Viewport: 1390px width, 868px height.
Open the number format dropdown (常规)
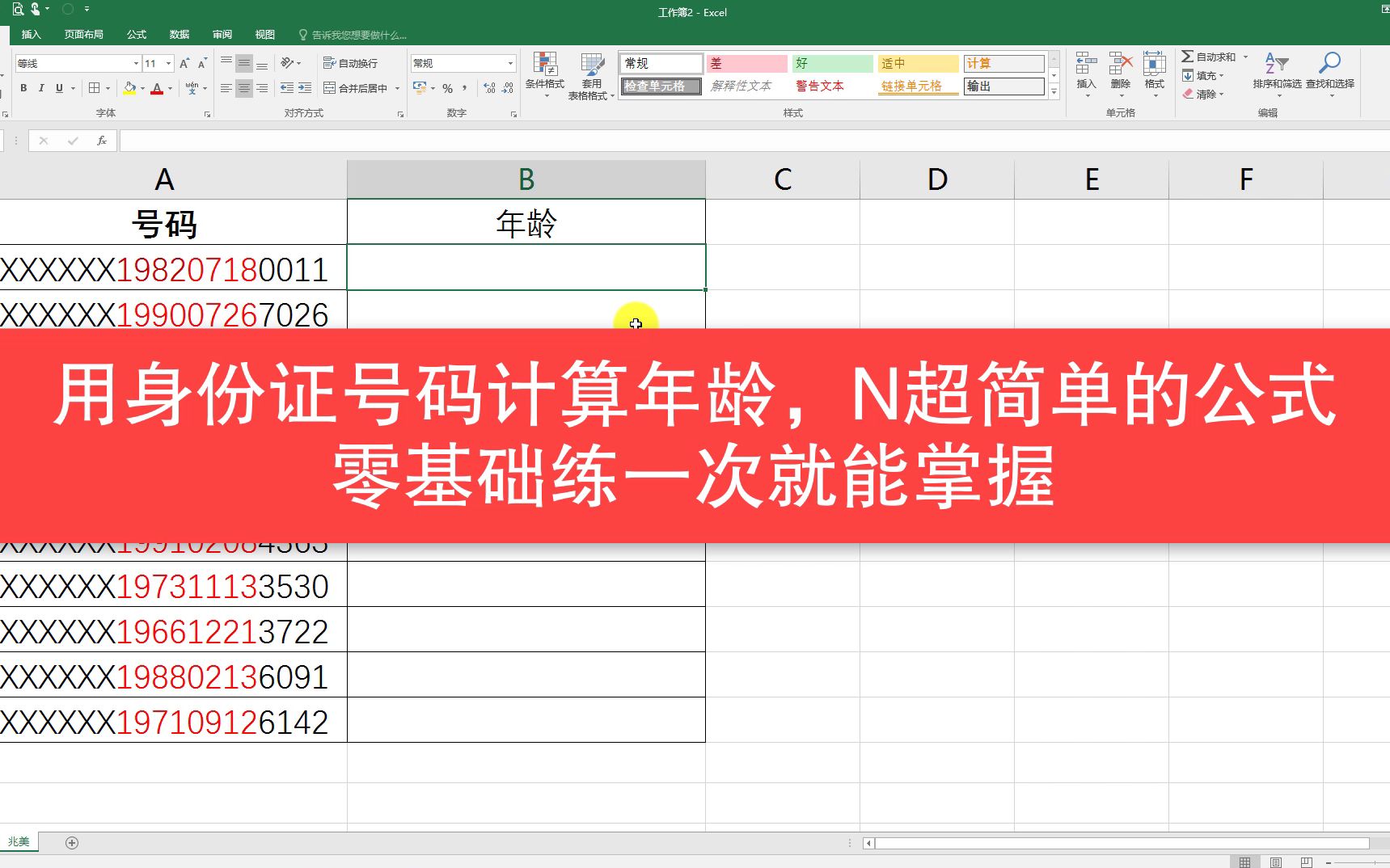pyautogui.click(x=510, y=63)
